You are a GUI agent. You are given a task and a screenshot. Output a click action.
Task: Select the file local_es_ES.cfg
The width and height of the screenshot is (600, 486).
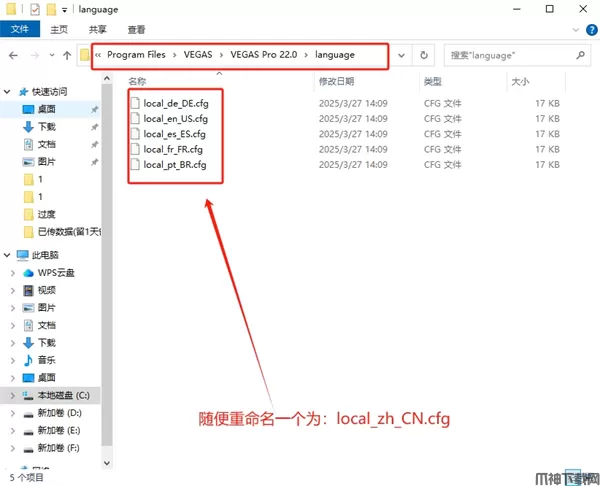click(174, 134)
